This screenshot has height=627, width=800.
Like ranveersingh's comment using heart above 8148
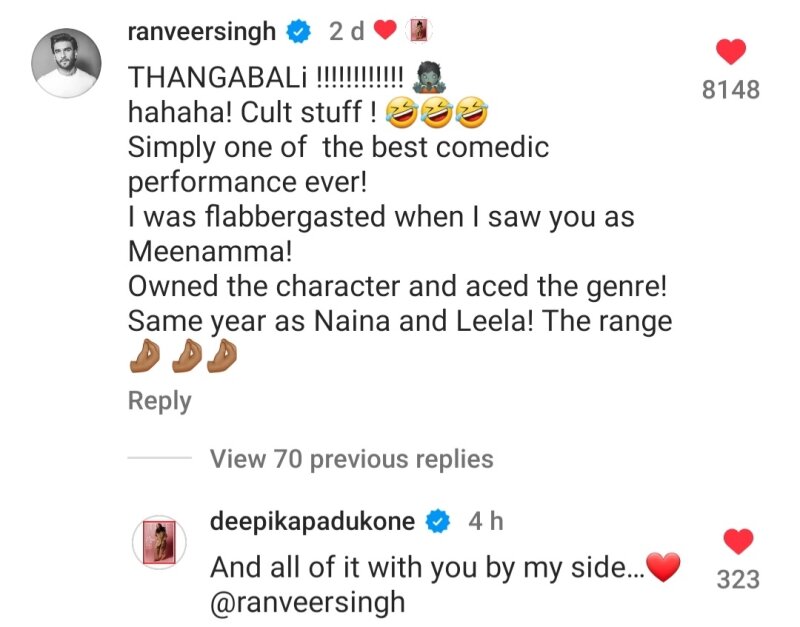[732, 52]
